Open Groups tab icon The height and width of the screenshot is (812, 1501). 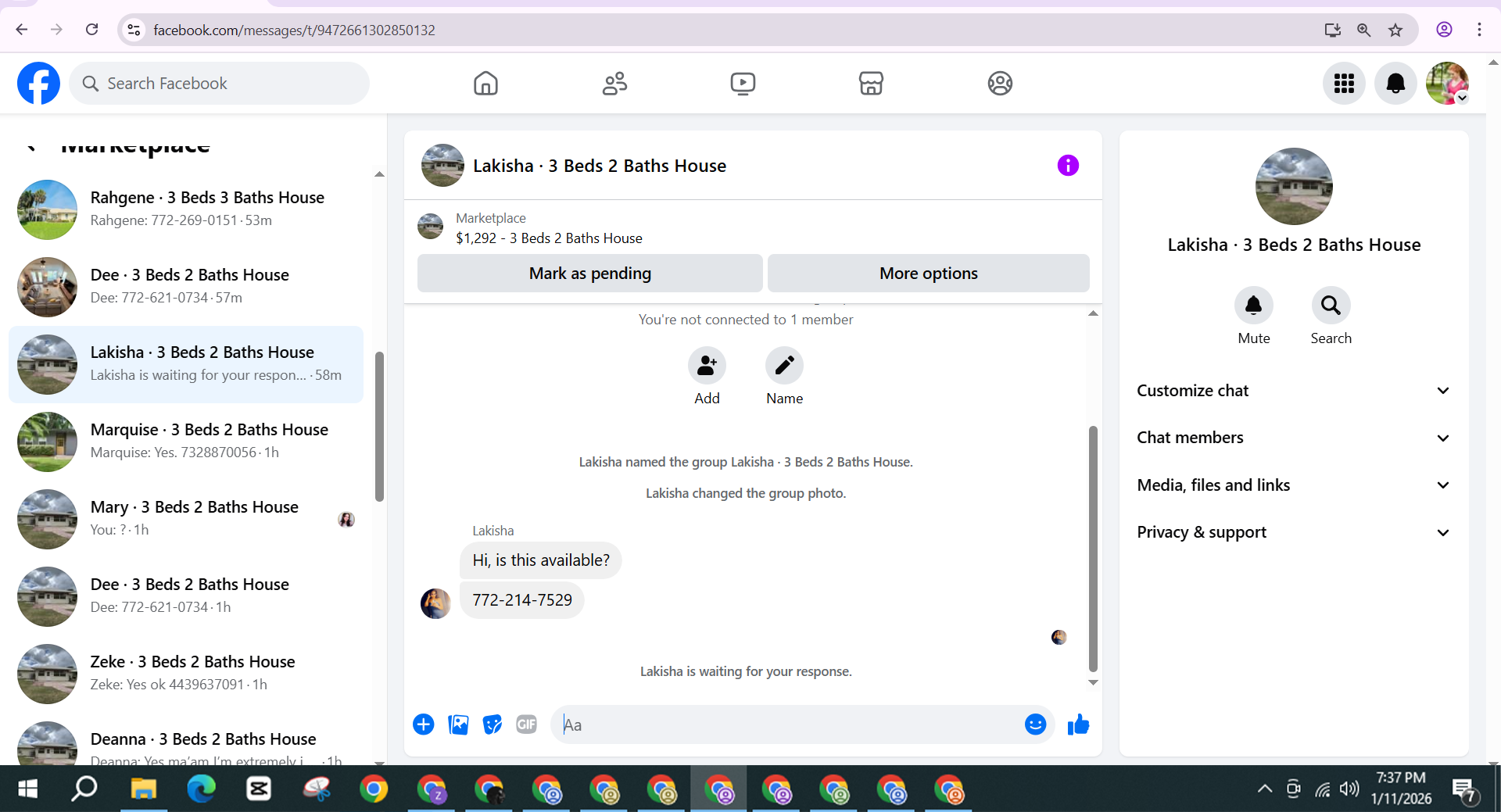1000,83
